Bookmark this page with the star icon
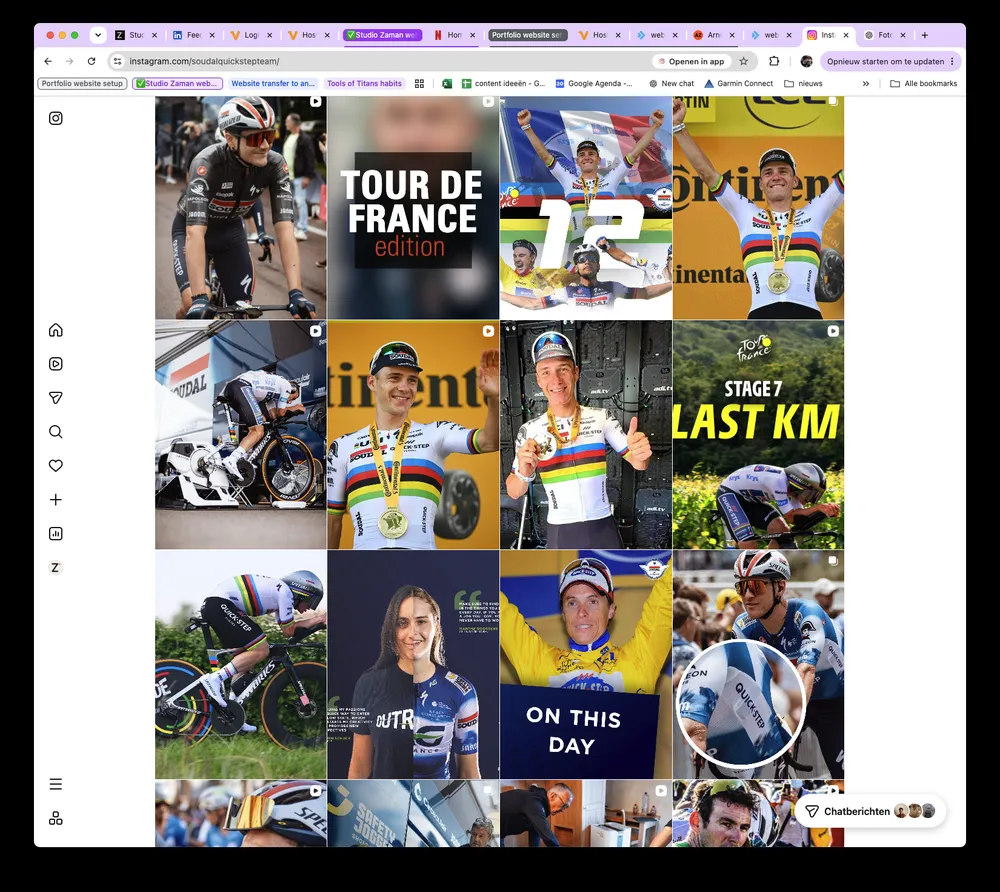Viewport: 1000px width, 892px height. (743, 61)
